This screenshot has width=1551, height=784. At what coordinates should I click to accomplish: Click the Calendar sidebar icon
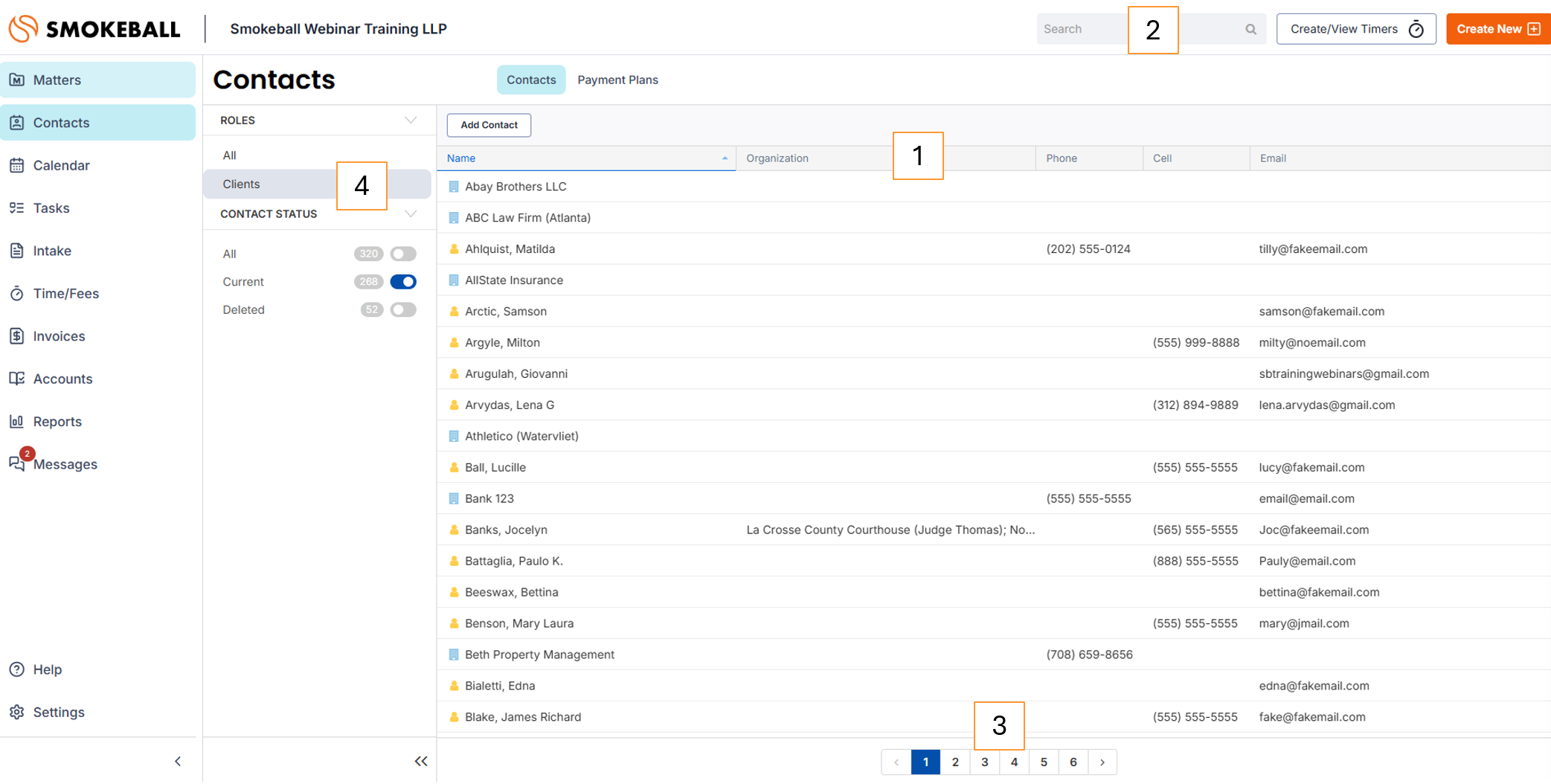pos(17,165)
